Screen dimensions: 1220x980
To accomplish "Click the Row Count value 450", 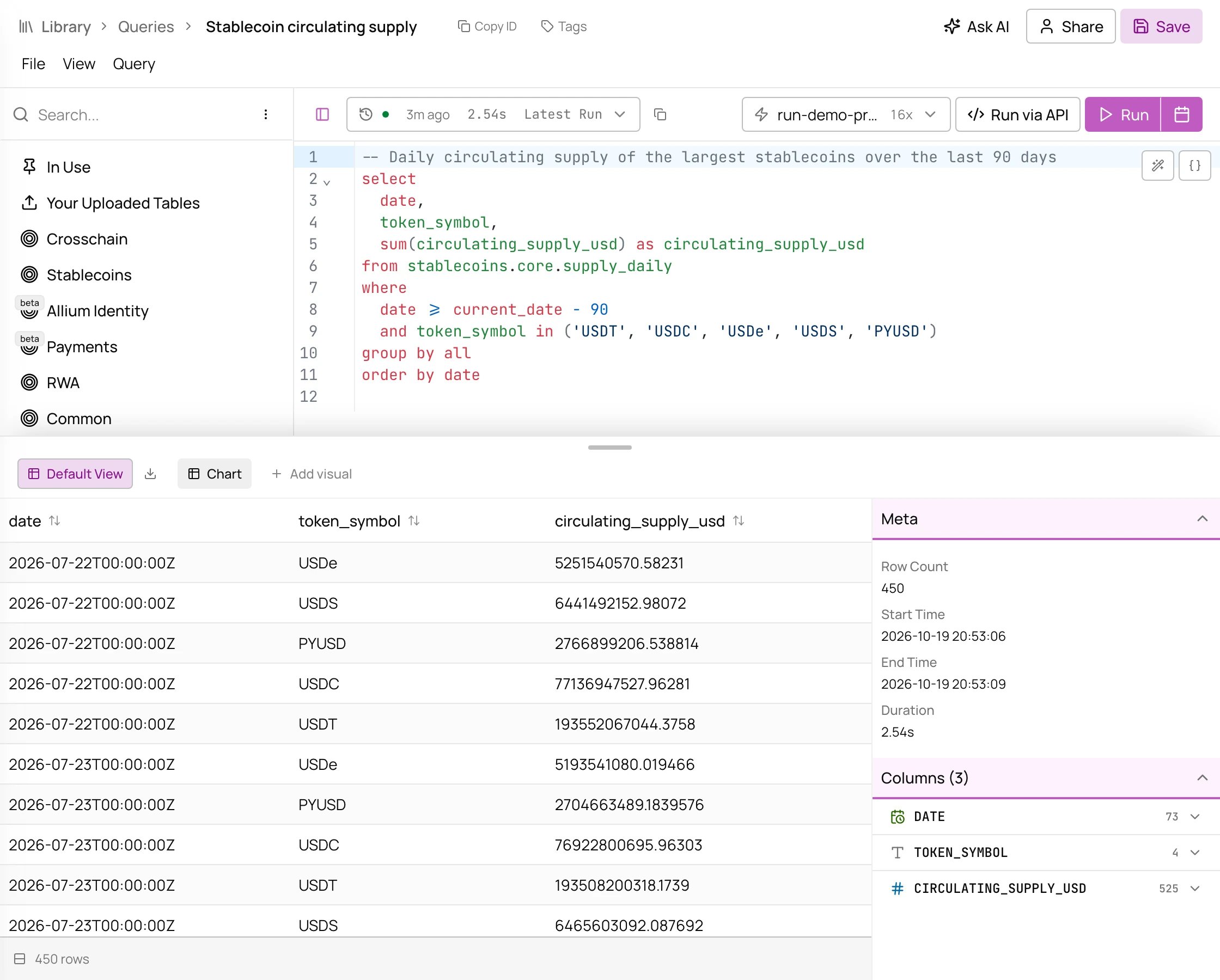I will pos(892,589).
